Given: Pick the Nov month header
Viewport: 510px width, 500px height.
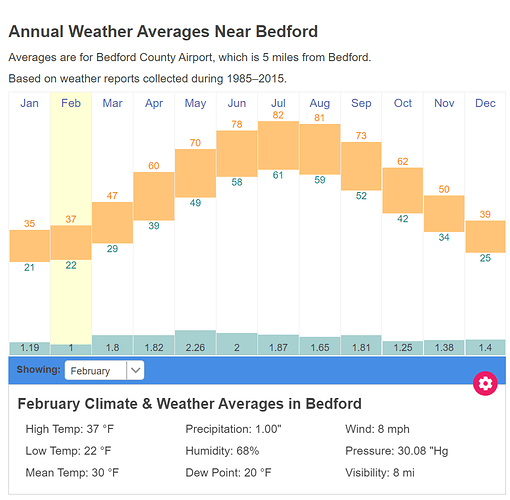Looking at the screenshot, I should pyautogui.click(x=444, y=103).
